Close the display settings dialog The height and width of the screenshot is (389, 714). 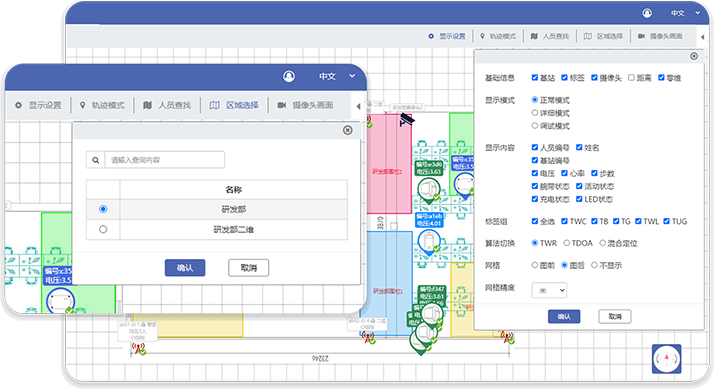pyautogui.click(x=694, y=56)
